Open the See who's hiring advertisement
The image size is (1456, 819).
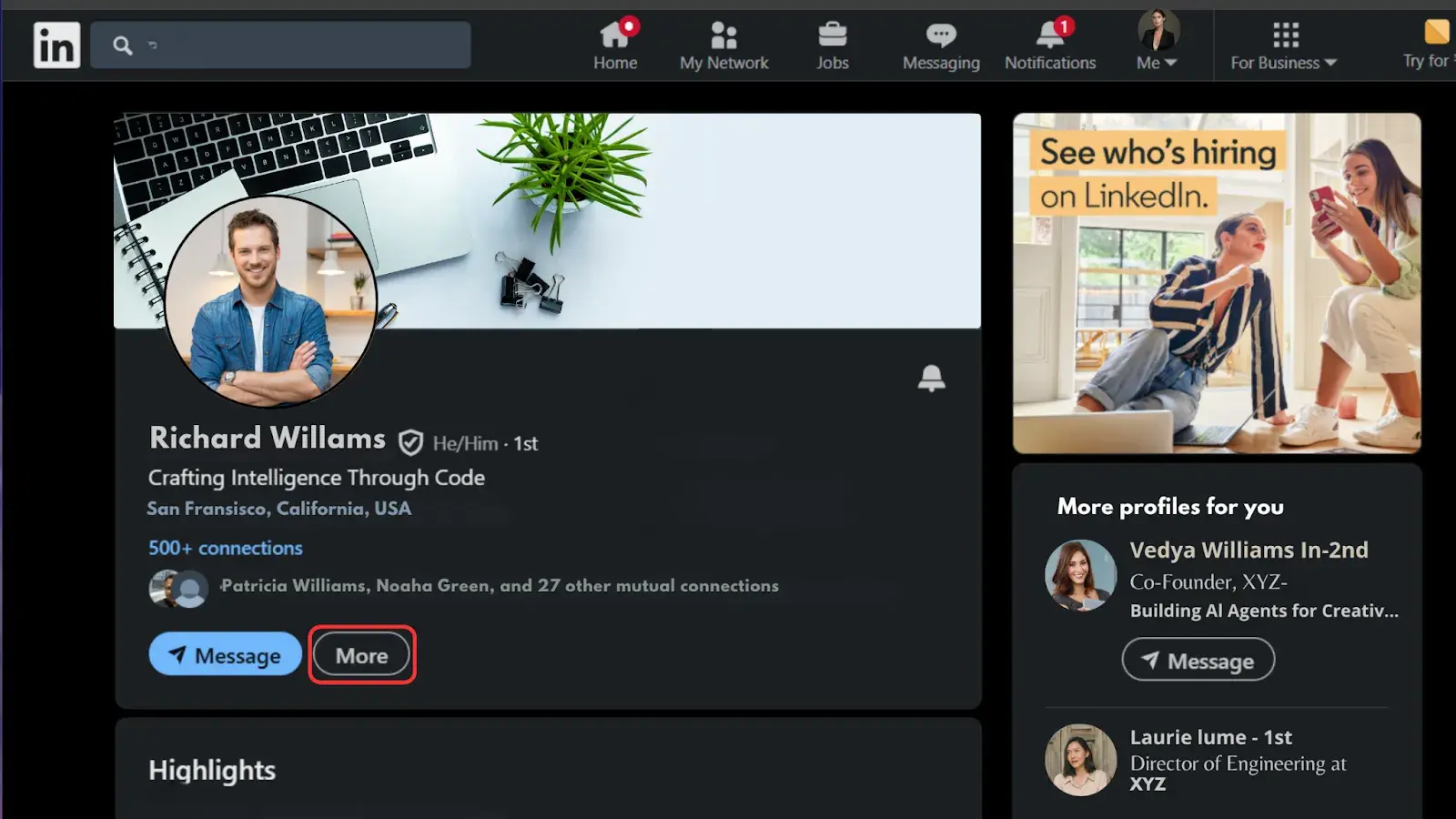[1217, 283]
